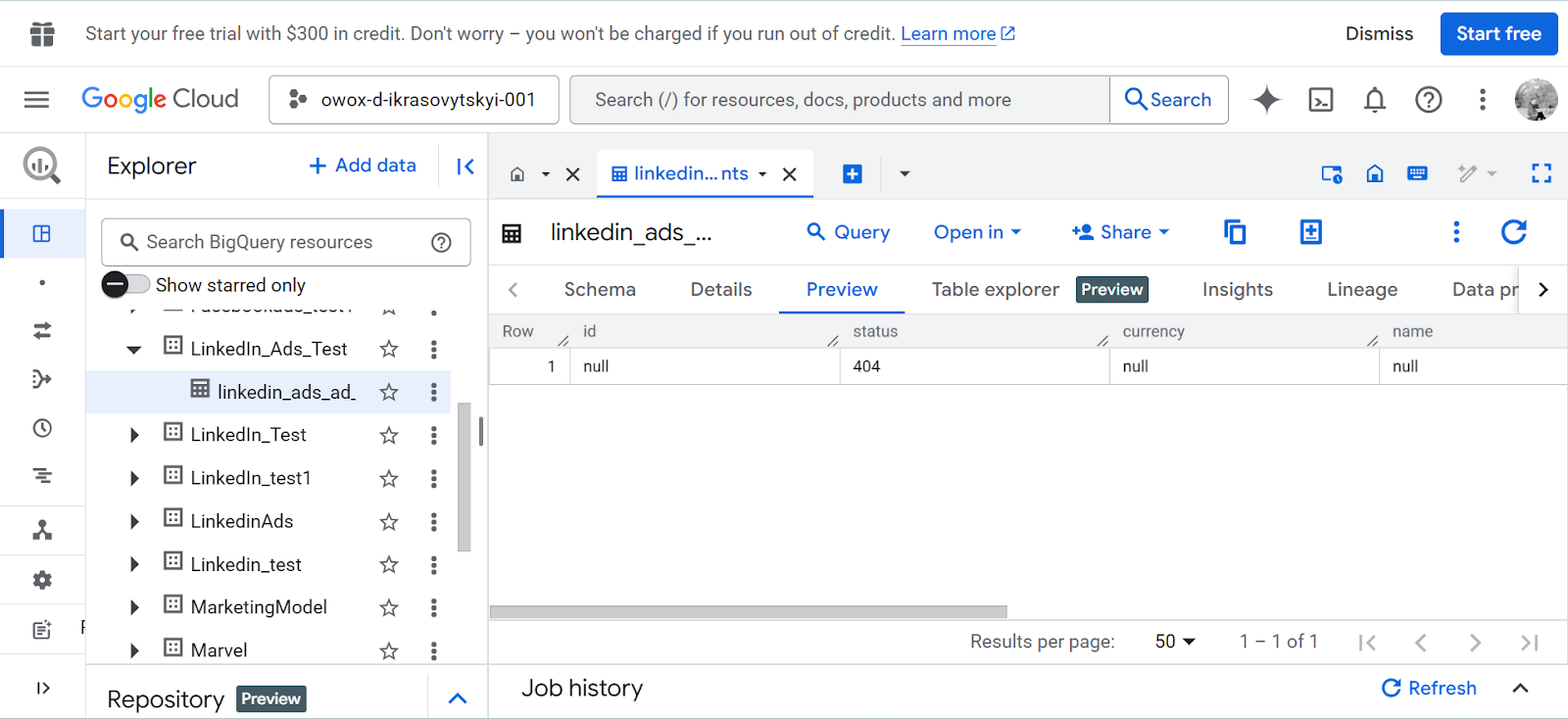Open keyboard shortcuts icon

point(1417,173)
